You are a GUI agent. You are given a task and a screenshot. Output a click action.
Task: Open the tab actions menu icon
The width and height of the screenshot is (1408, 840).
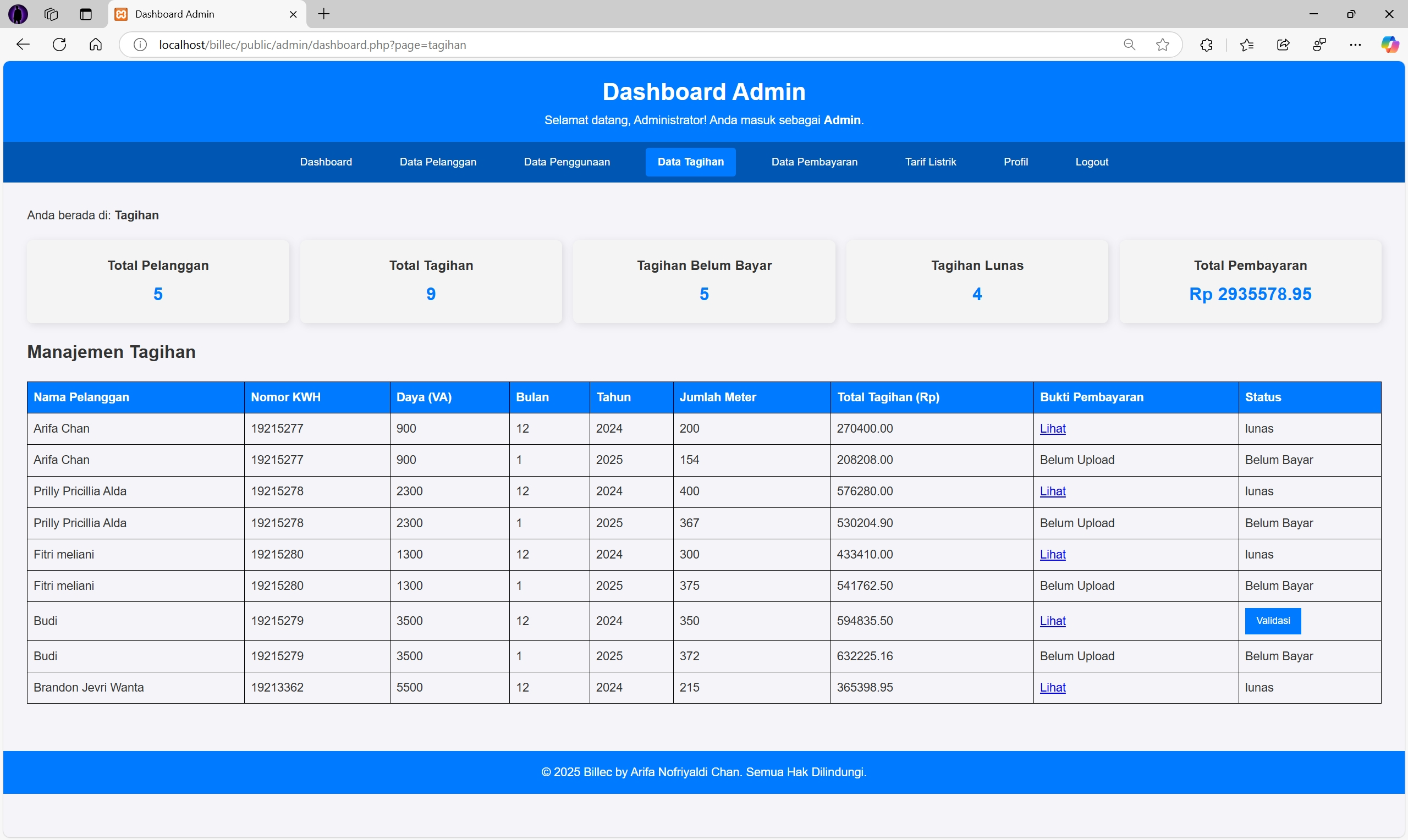[85, 14]
